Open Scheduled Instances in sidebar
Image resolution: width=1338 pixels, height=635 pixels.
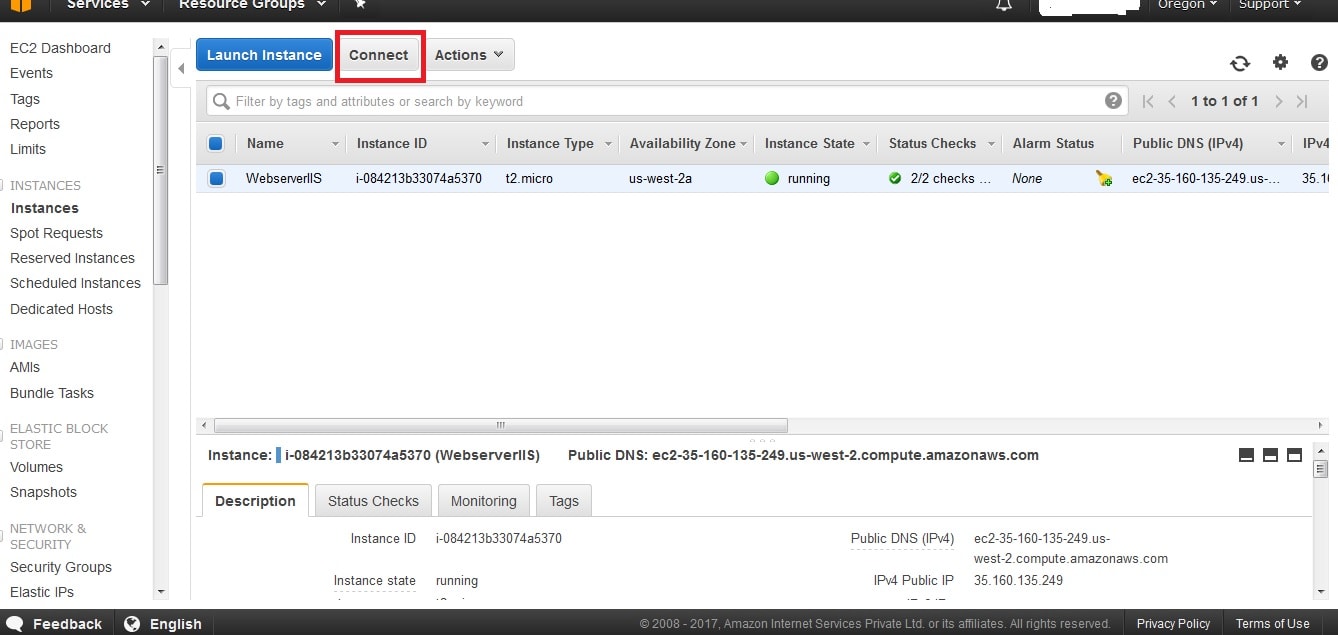pyautogui.click(x=75, y=283)
